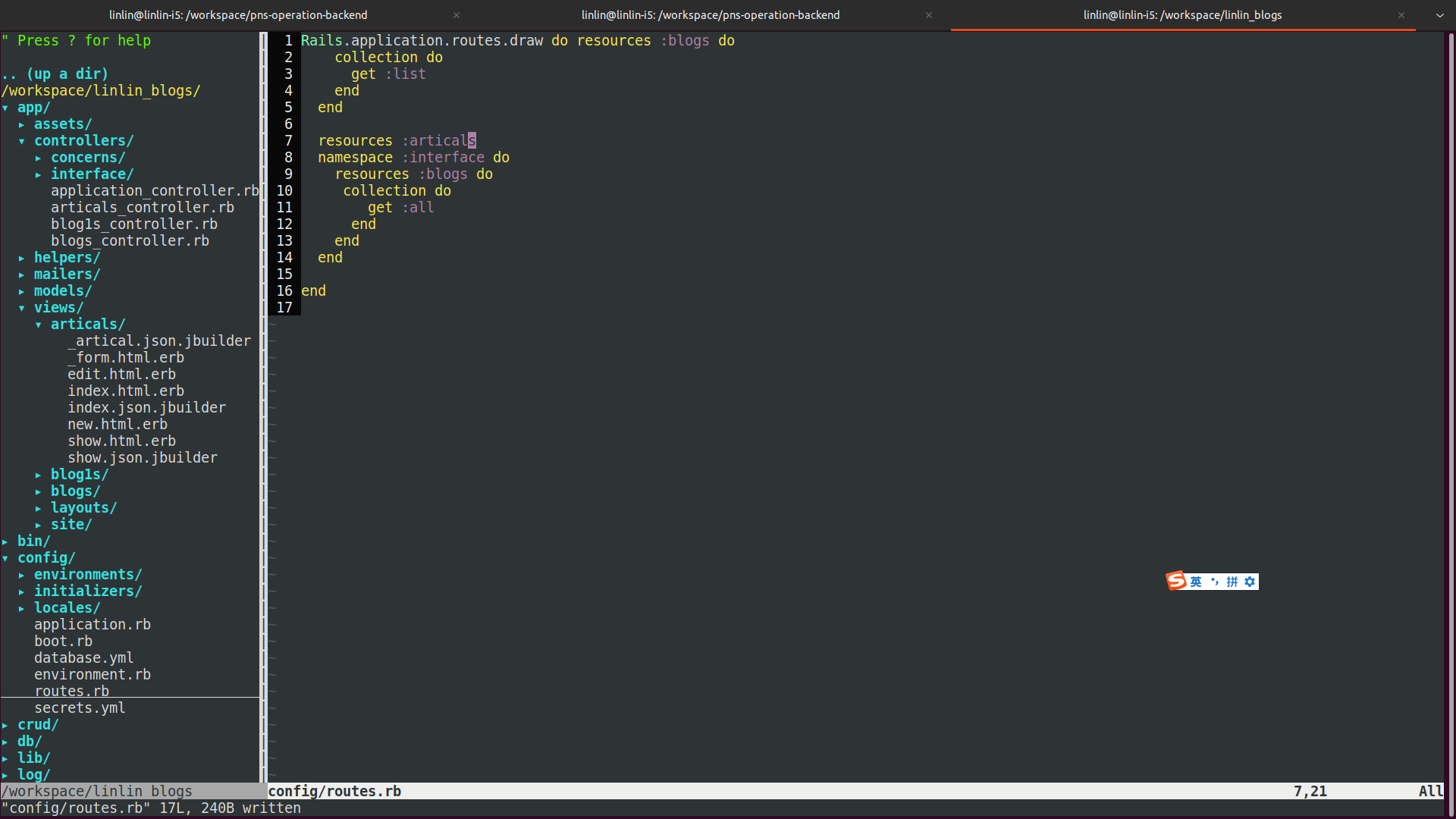Open the terminal tabs dropdown arrow

pos(1439,15)
